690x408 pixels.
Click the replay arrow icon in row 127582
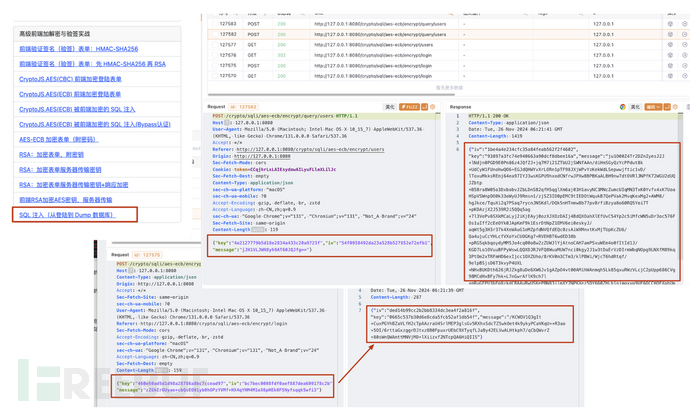684,34
